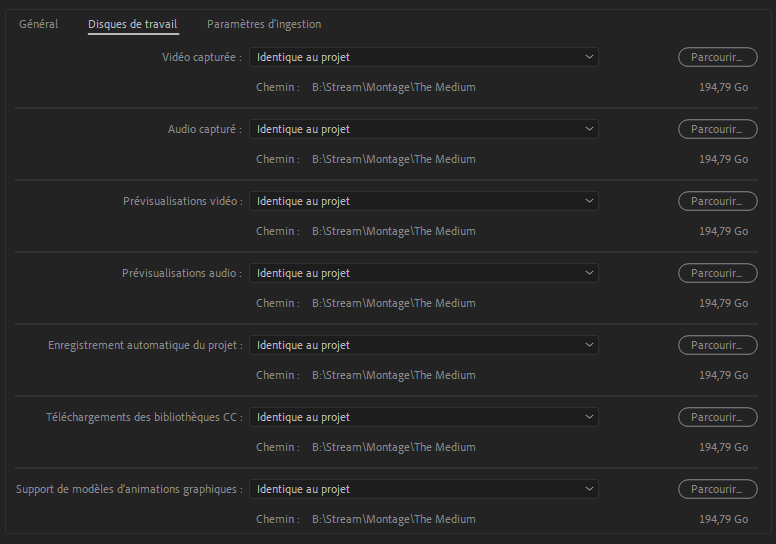
Task: Expand the Prévisualisations vidéo dropdown
Action: coord(424,201)
